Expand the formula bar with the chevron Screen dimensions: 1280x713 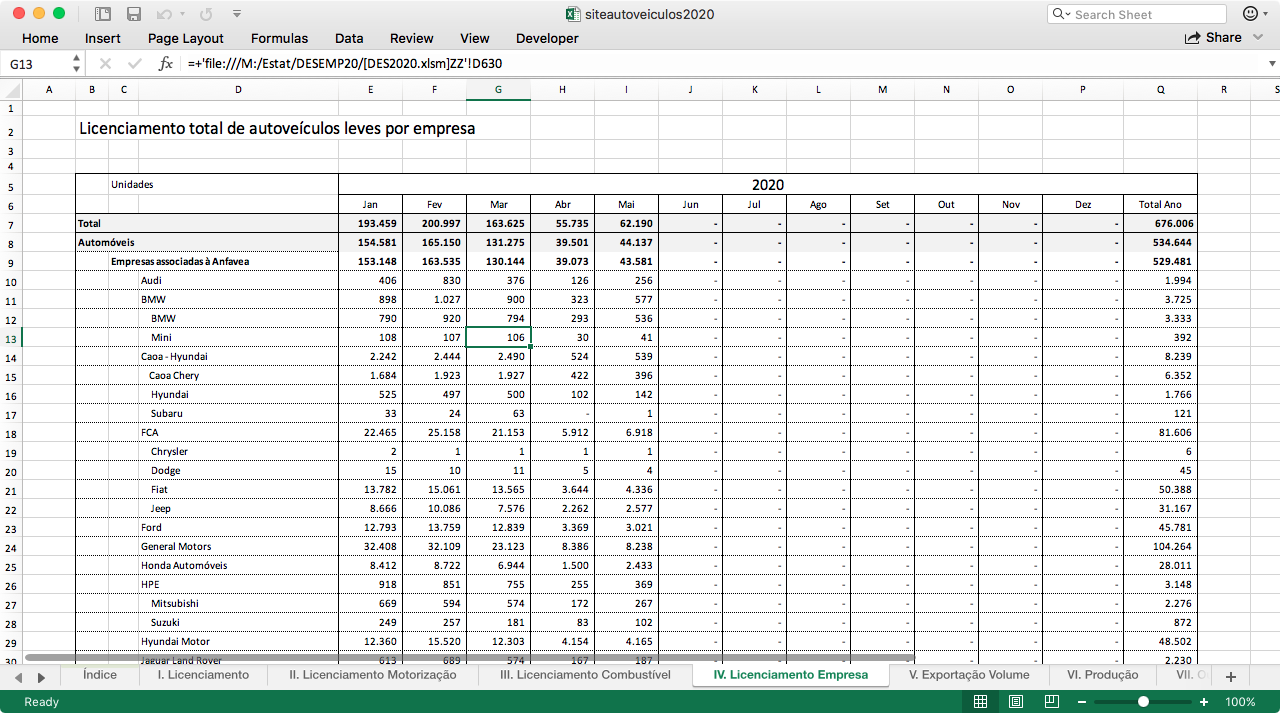point(1271,63)
